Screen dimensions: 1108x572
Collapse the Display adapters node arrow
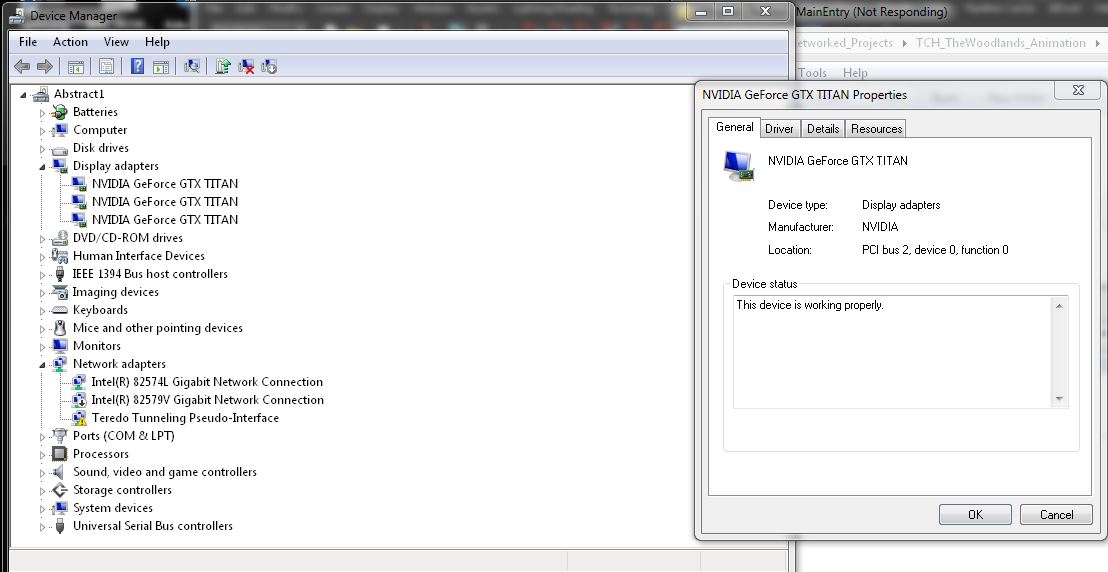coord(42,167)
